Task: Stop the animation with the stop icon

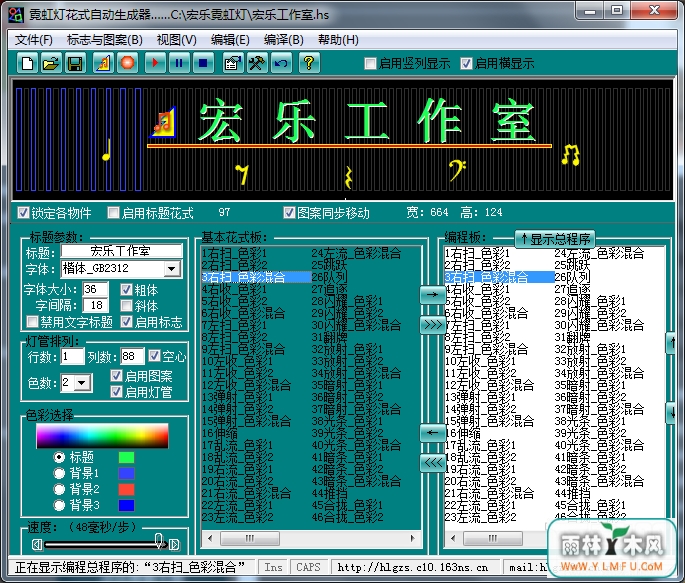Action: pyautogui.click(x=203, y=63)
